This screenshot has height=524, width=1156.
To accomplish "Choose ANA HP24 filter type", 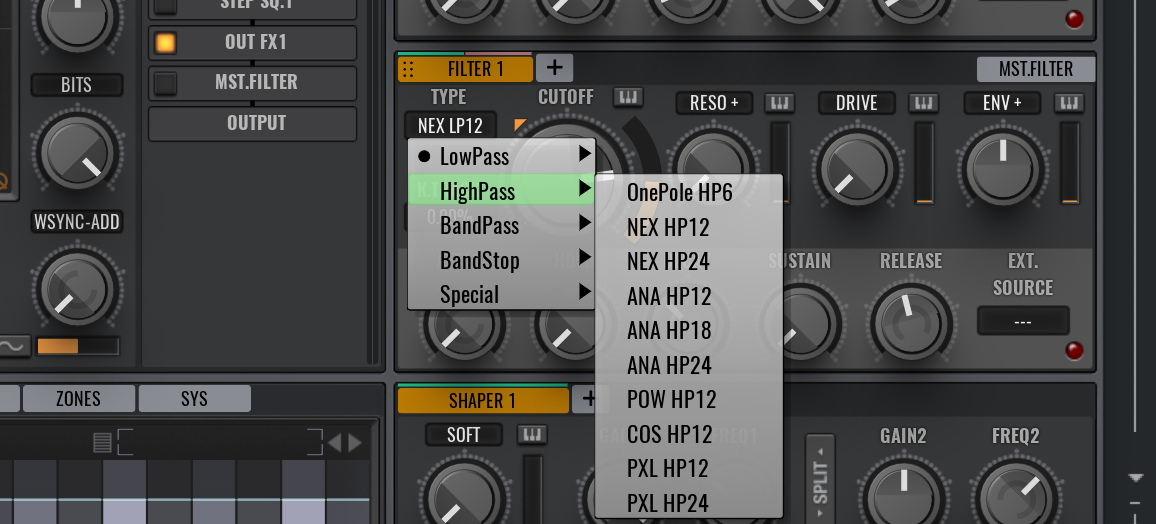I will [689, 365].
